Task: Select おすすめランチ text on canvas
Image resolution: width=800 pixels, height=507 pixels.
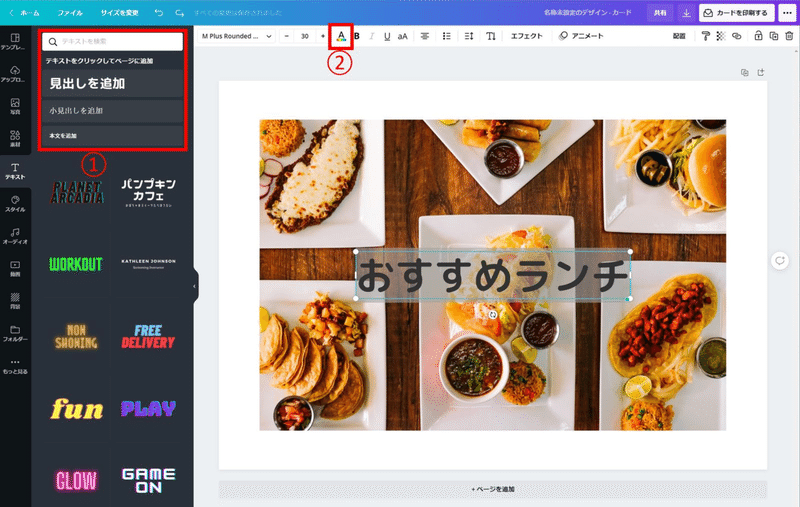Action: click(493, 275)
